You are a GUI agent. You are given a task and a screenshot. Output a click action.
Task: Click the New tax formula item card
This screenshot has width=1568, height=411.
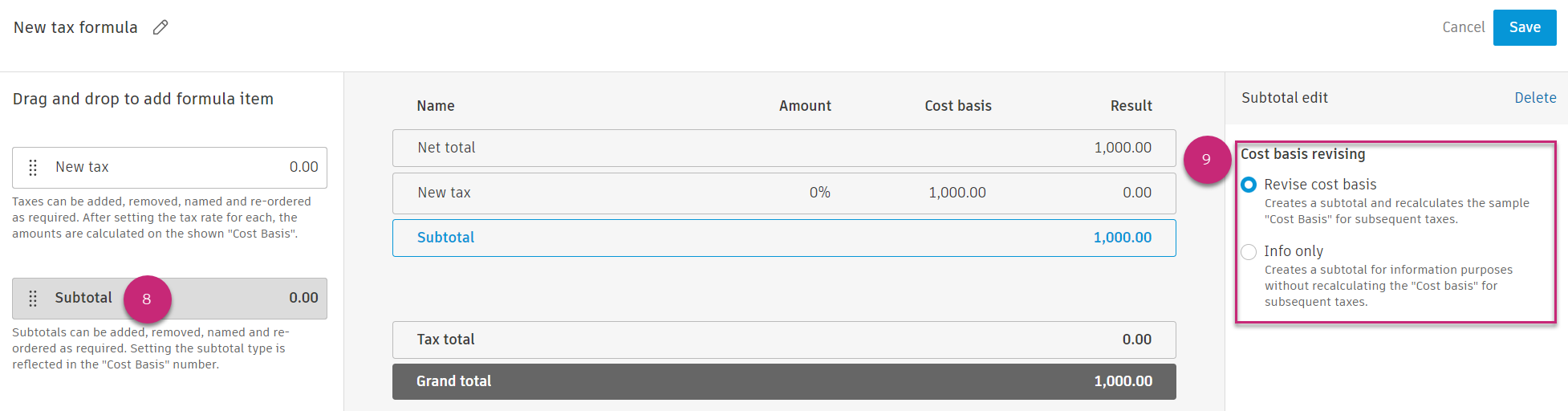(x=169, y=167)
